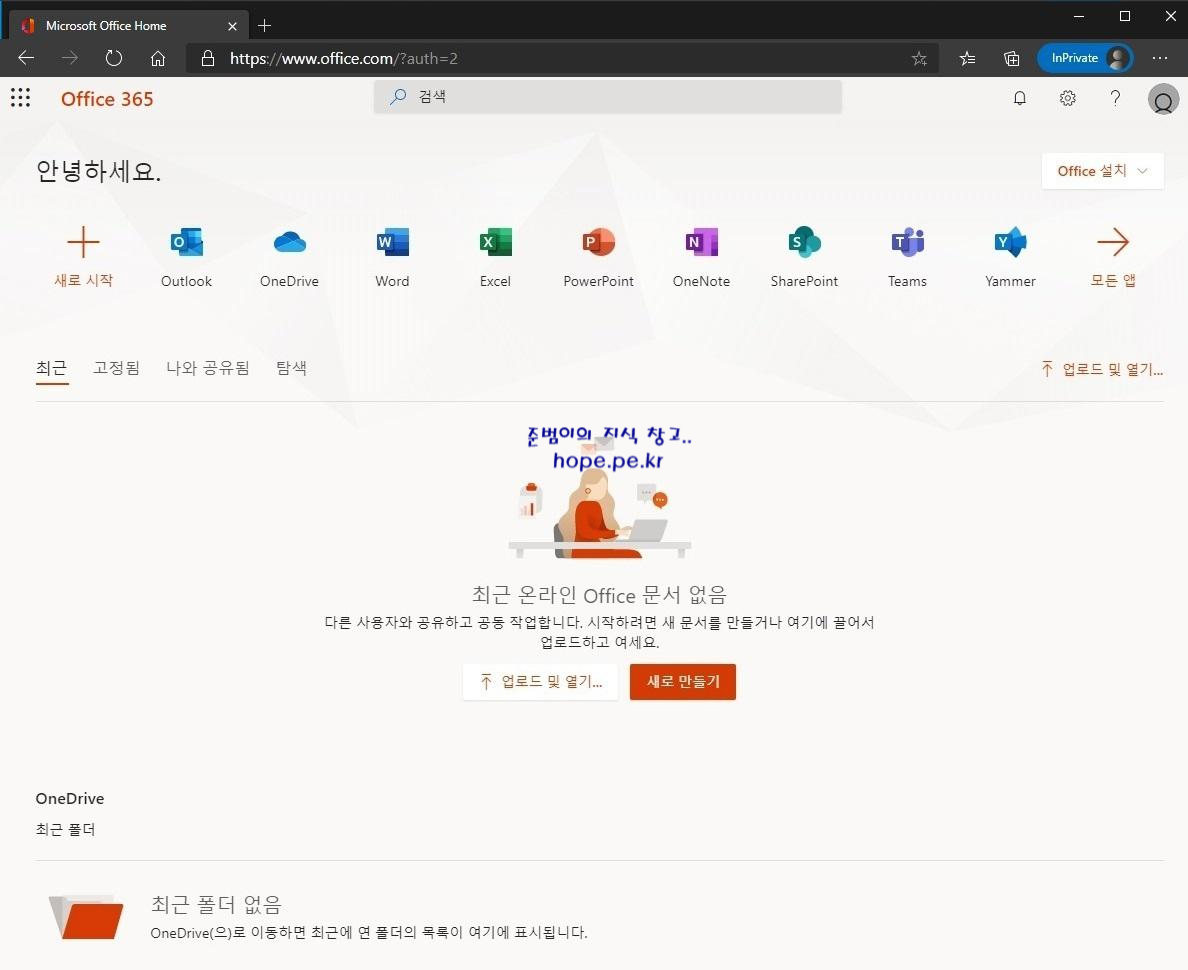Click the 최근 폴더 label
Screen dimensions: 1188x970
65,830
